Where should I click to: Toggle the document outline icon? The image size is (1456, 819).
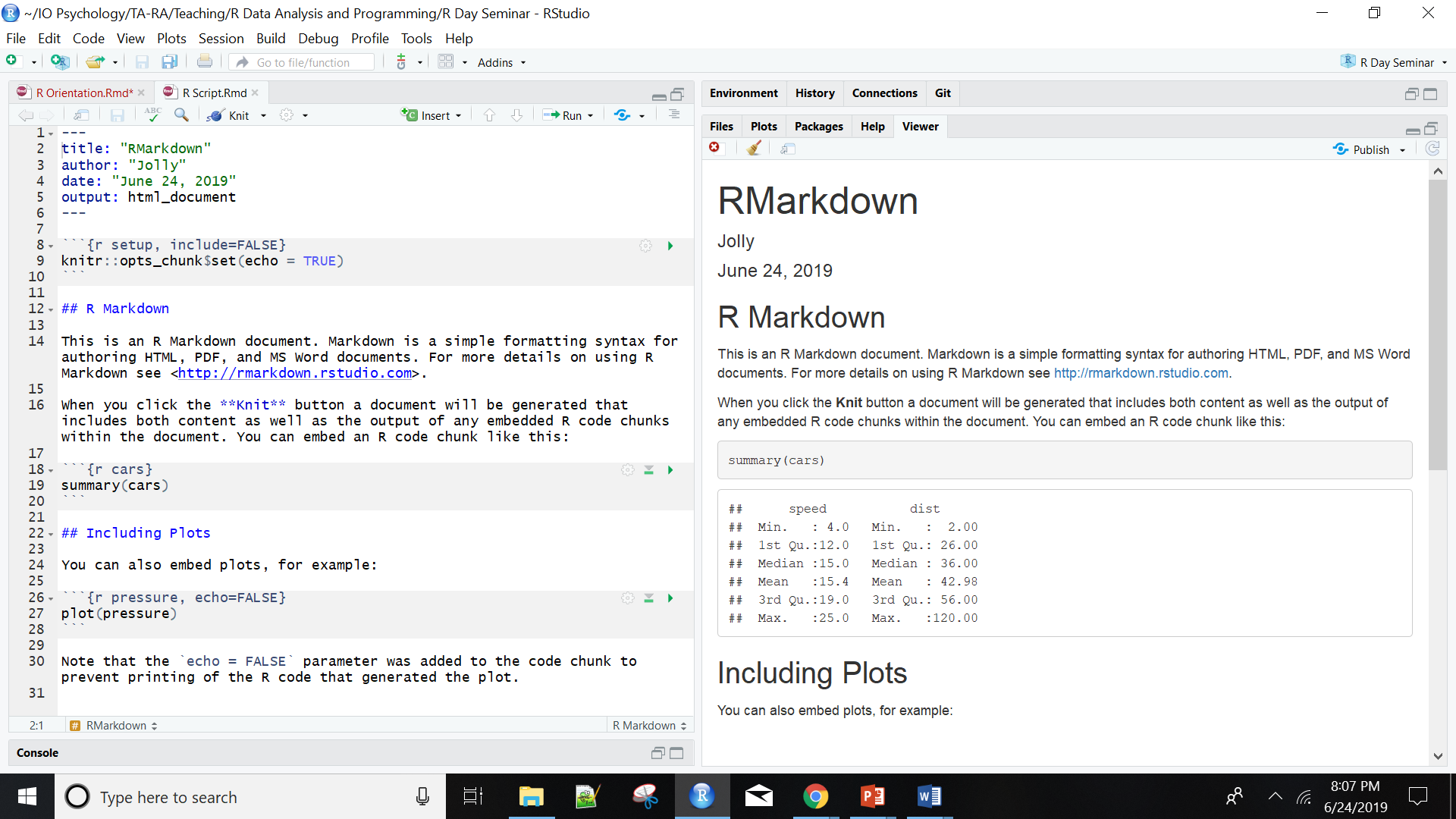674,115
